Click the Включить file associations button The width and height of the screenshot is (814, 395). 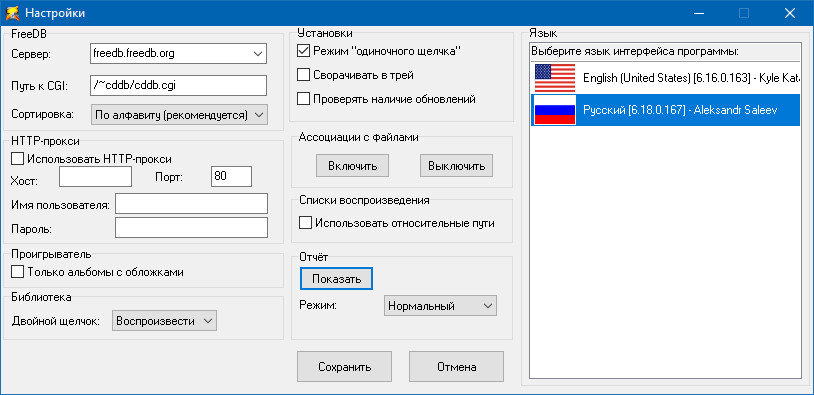click(352, 166)
